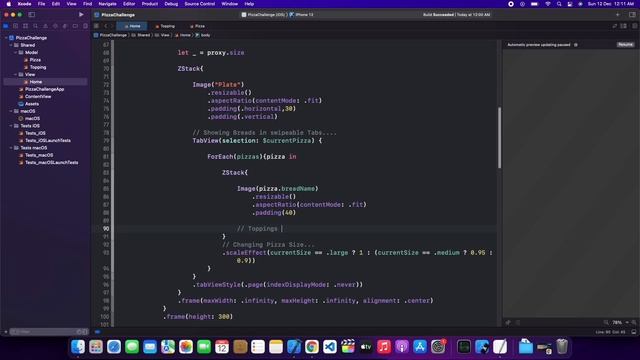
Task: Open the debug navigator icon
Action: 65,26
